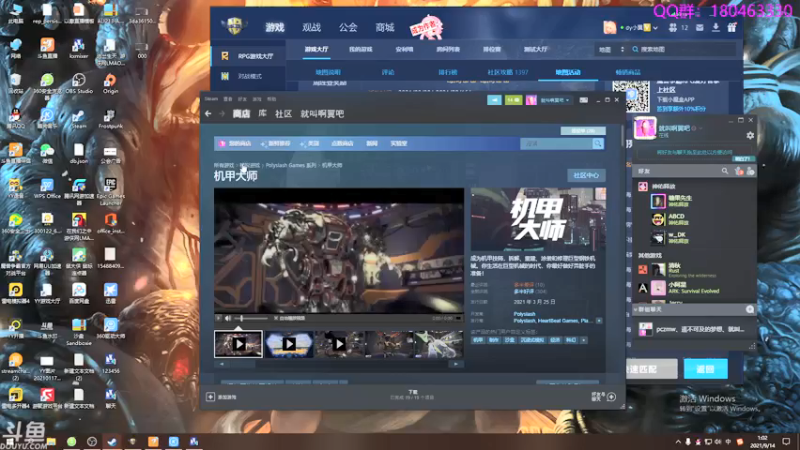Open the Frostpunk desktop icon
Screen dimensions: 800x450
(110, 118)
